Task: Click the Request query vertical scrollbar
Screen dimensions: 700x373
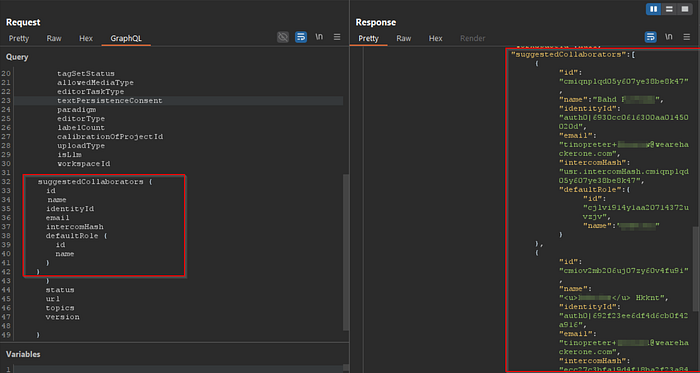Action: [x=346, y=252]
